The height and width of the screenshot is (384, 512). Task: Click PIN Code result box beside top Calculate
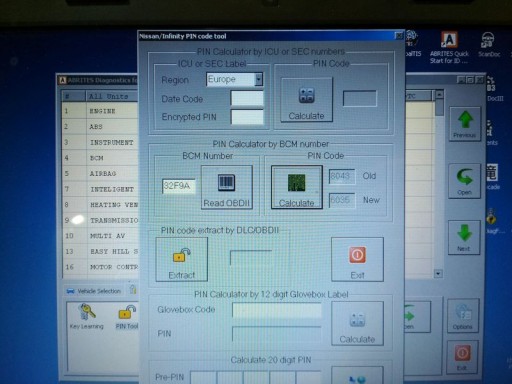[360, 98]
